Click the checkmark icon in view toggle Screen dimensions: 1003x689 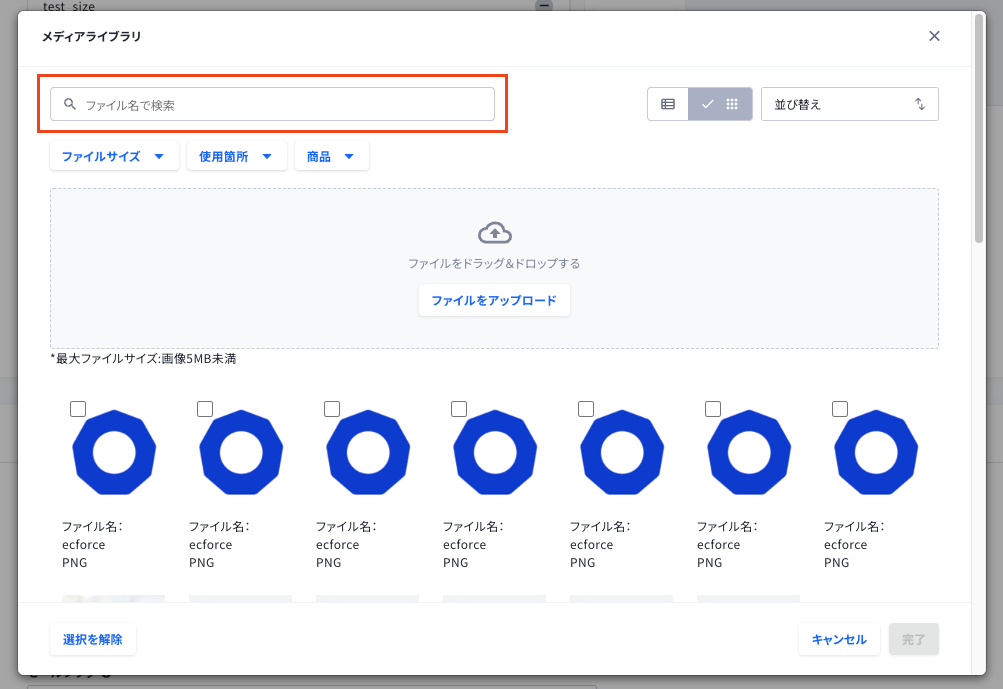(707, 104)
